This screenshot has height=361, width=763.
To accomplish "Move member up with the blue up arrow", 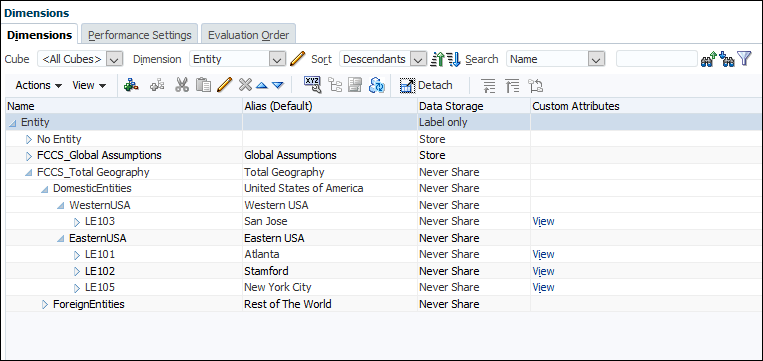I will pyautogui.click(x=262, y=86).
